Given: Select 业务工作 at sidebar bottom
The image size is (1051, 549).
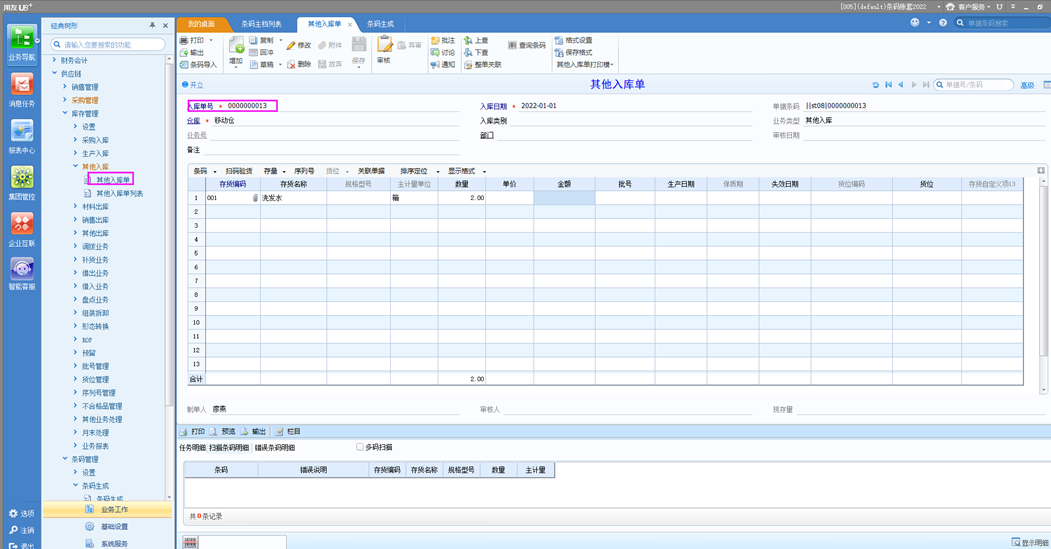Looking at the screenshot, I should [x=107, y=509].
